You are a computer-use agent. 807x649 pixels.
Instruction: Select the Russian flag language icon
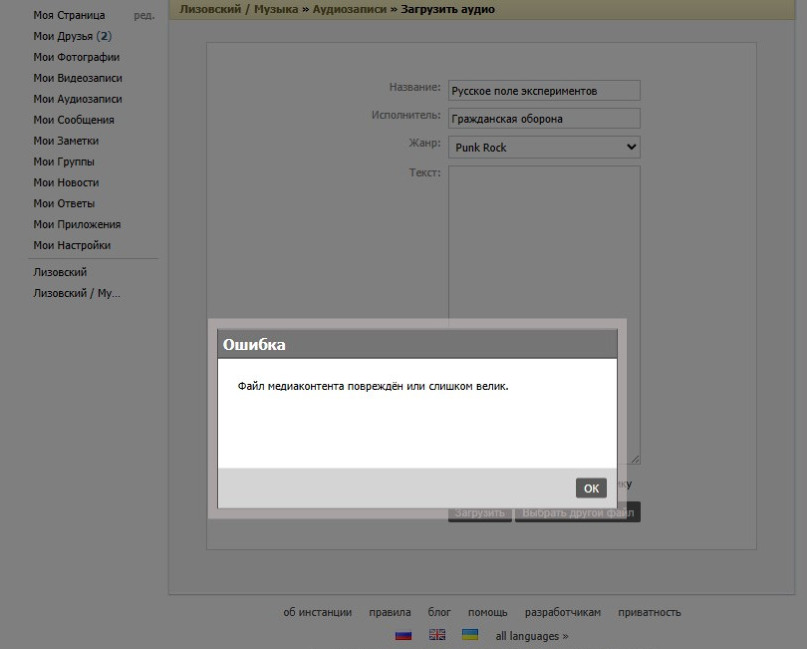(403, 635)
